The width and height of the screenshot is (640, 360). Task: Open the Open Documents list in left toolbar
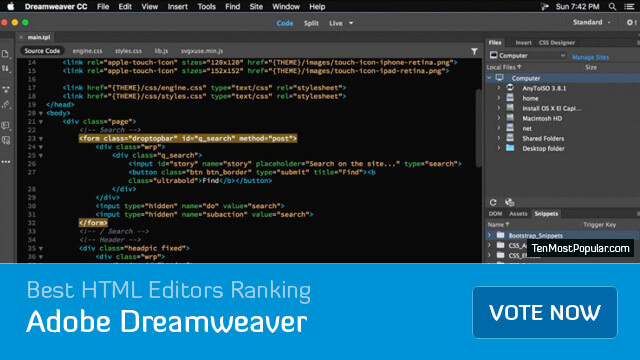5,53
